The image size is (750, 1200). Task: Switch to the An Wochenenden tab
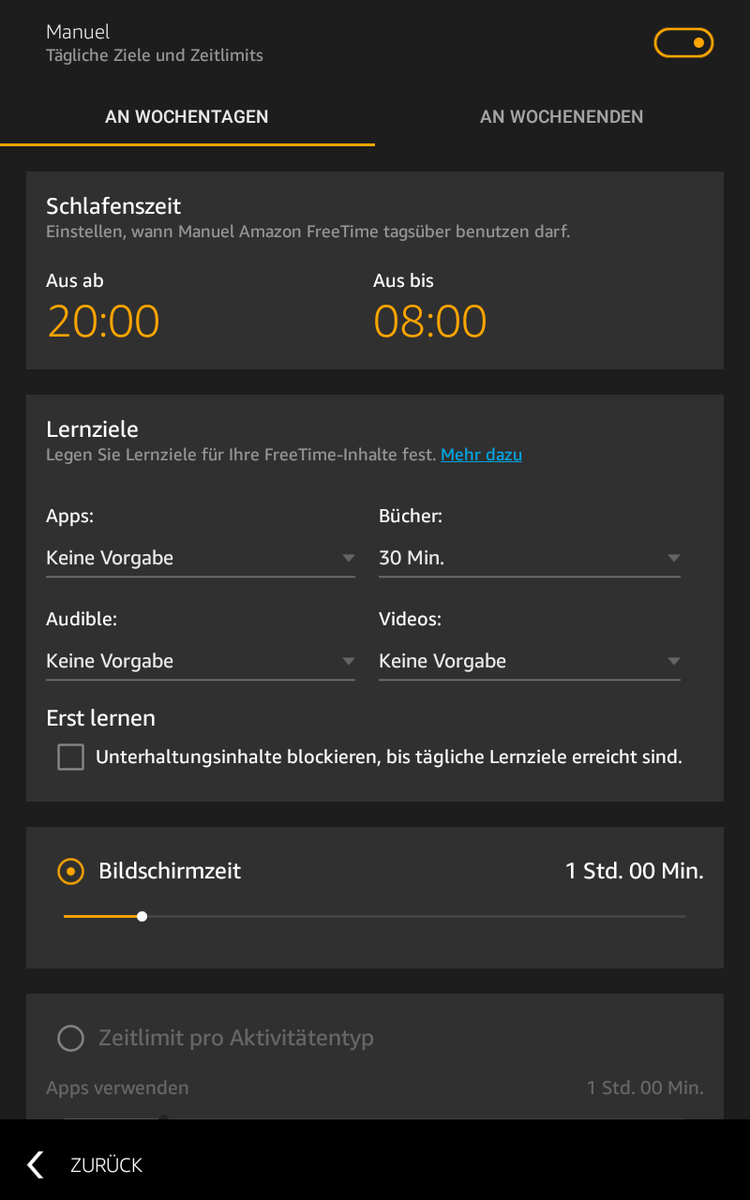pyautogui.click(x=561, y=117)
